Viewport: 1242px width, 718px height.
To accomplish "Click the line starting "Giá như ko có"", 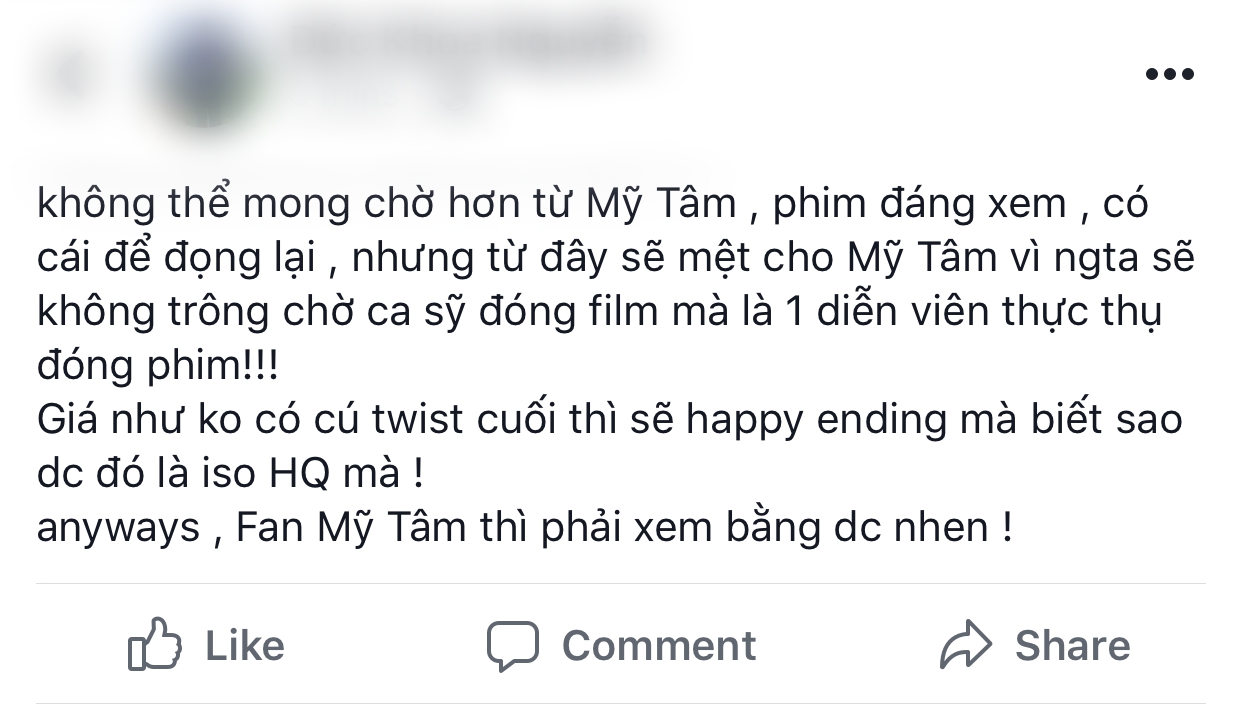I will click(x=610, y=420).
